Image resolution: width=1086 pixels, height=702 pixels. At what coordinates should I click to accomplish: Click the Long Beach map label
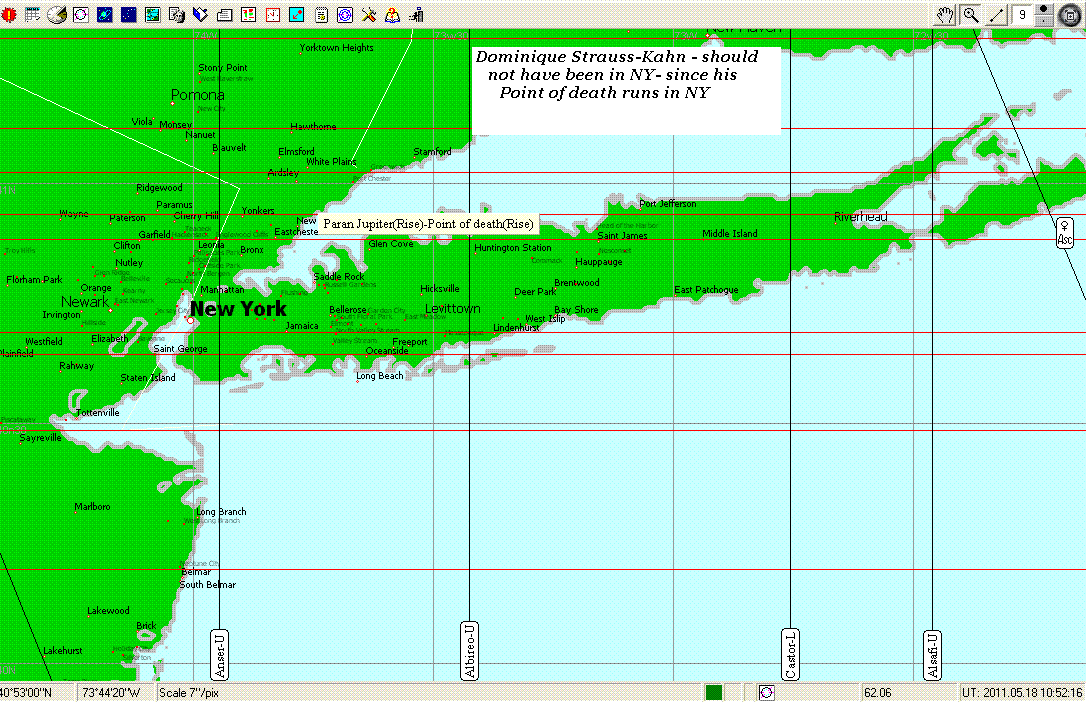pyautogui.click(x=380, y=376)
